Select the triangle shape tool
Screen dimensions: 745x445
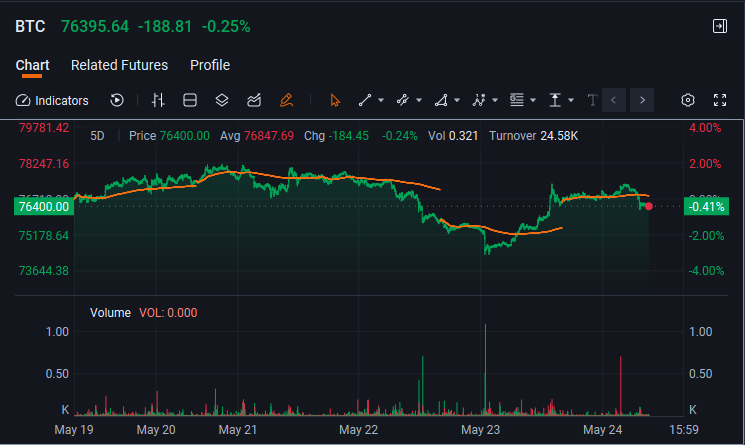(441, 100)
